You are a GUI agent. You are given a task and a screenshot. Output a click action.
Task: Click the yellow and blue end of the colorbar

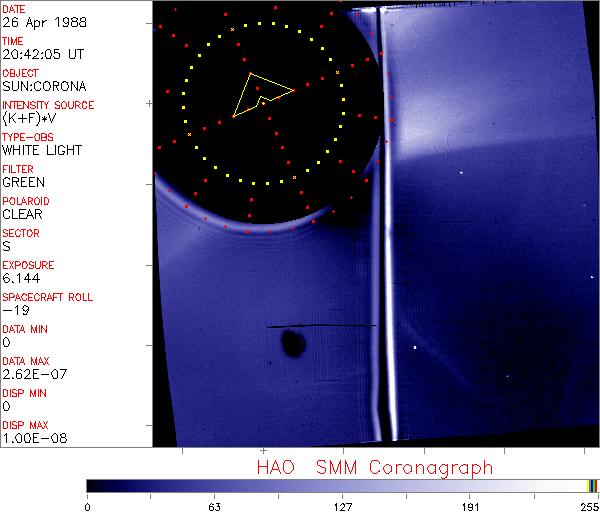point(592,486)
